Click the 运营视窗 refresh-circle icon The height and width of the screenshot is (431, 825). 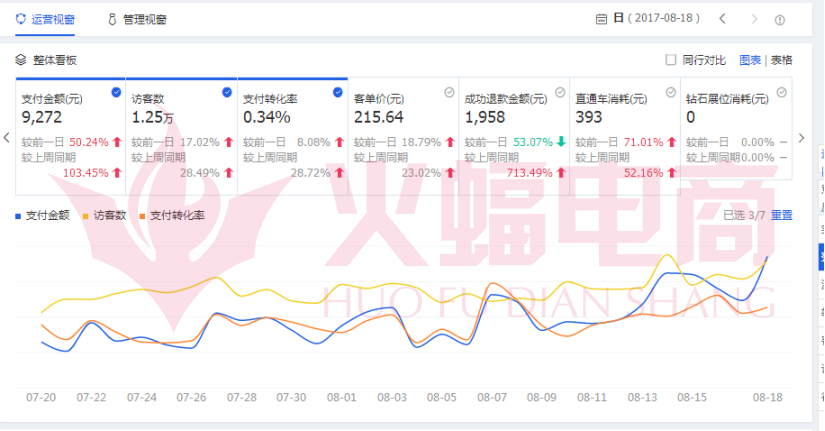coord(21,19)
